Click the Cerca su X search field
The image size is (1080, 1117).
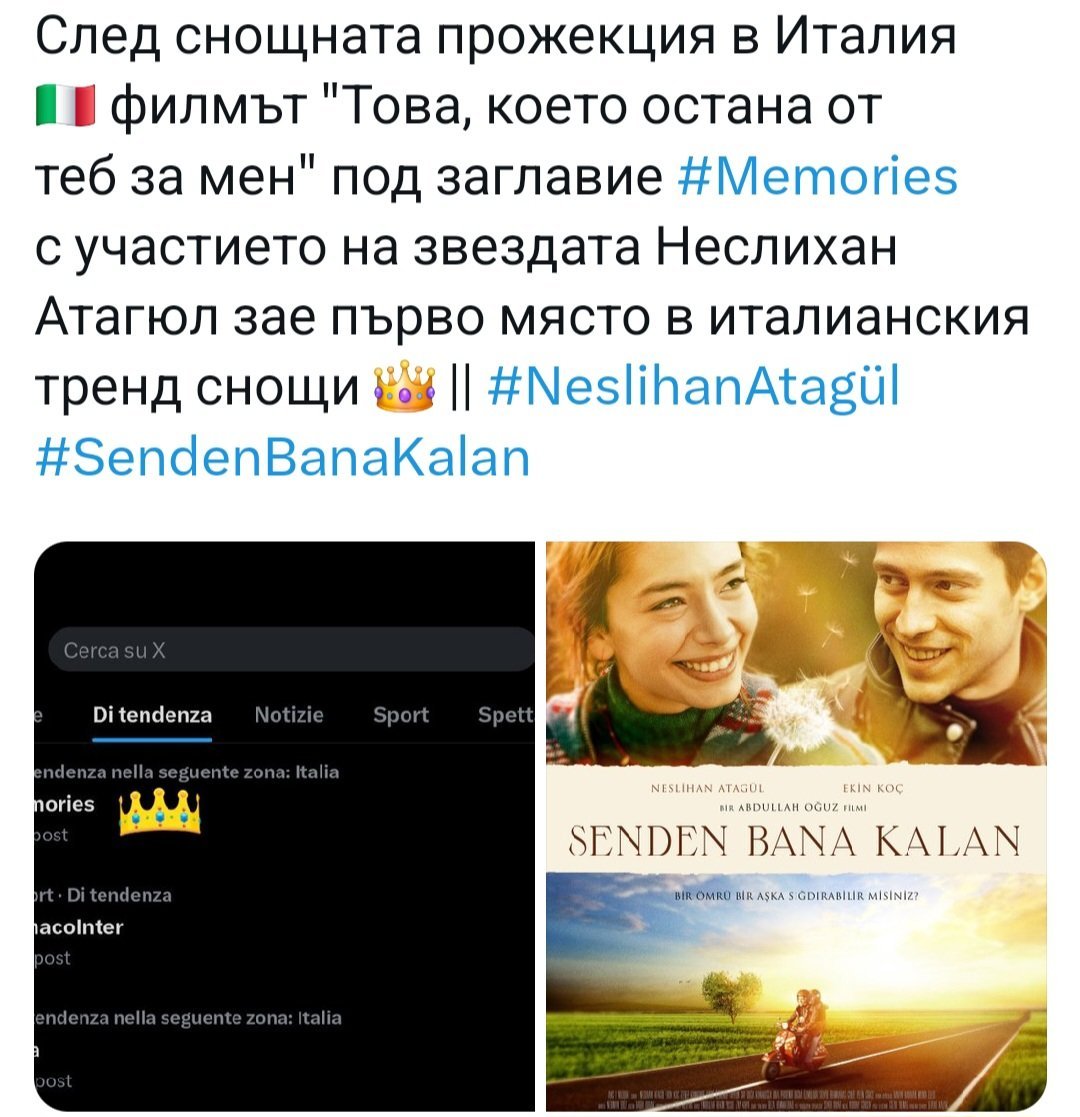(x=291, y=650)
